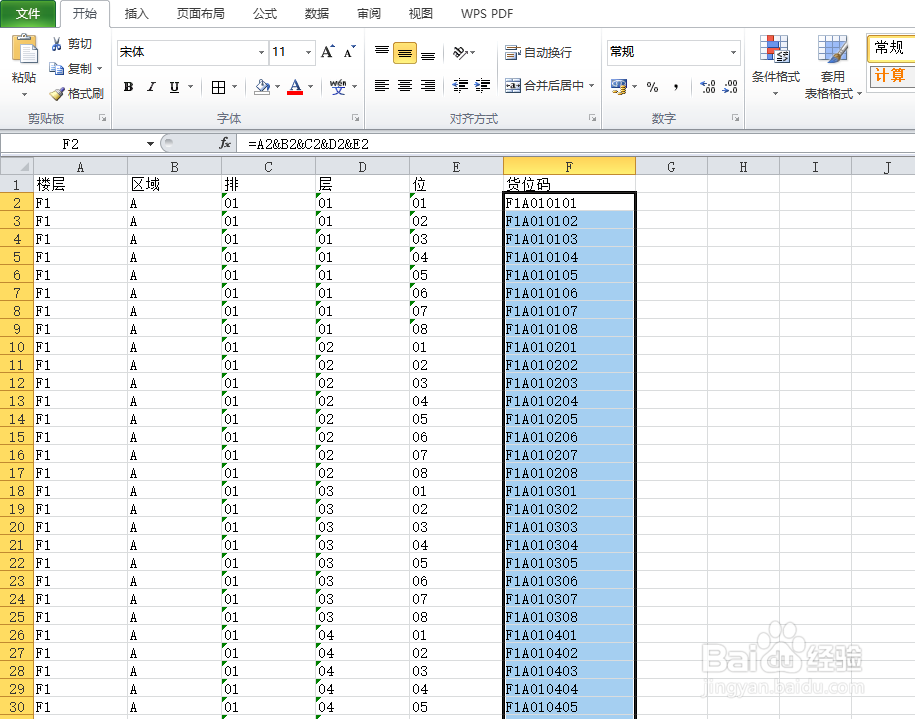
Task: Select cell F1A010101
Action: pyautogui.click(x=569, y=203)
